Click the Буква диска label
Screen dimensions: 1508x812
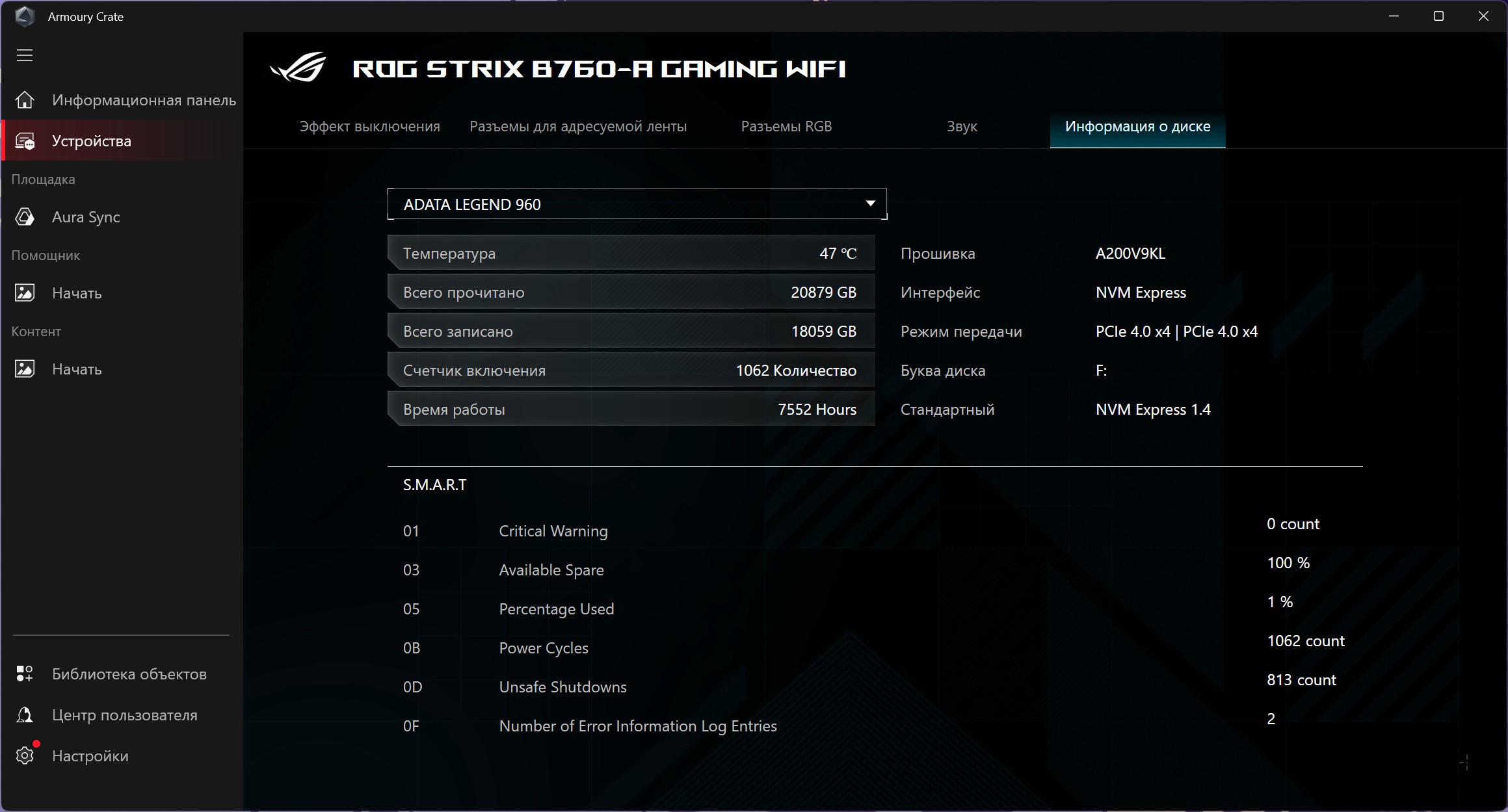[943, 371]
